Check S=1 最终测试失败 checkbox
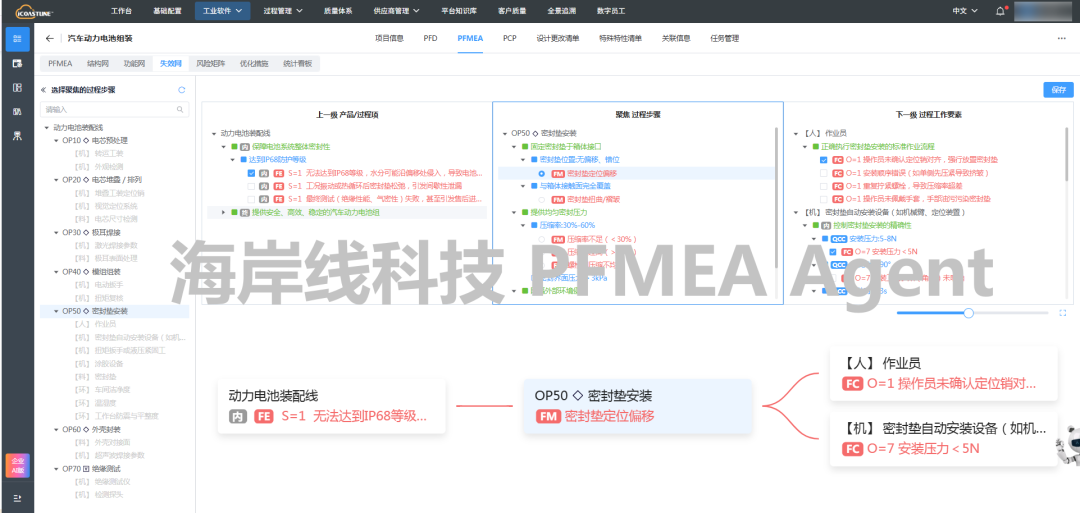Viewport: 1080px width, 513px height. point(251,200)
